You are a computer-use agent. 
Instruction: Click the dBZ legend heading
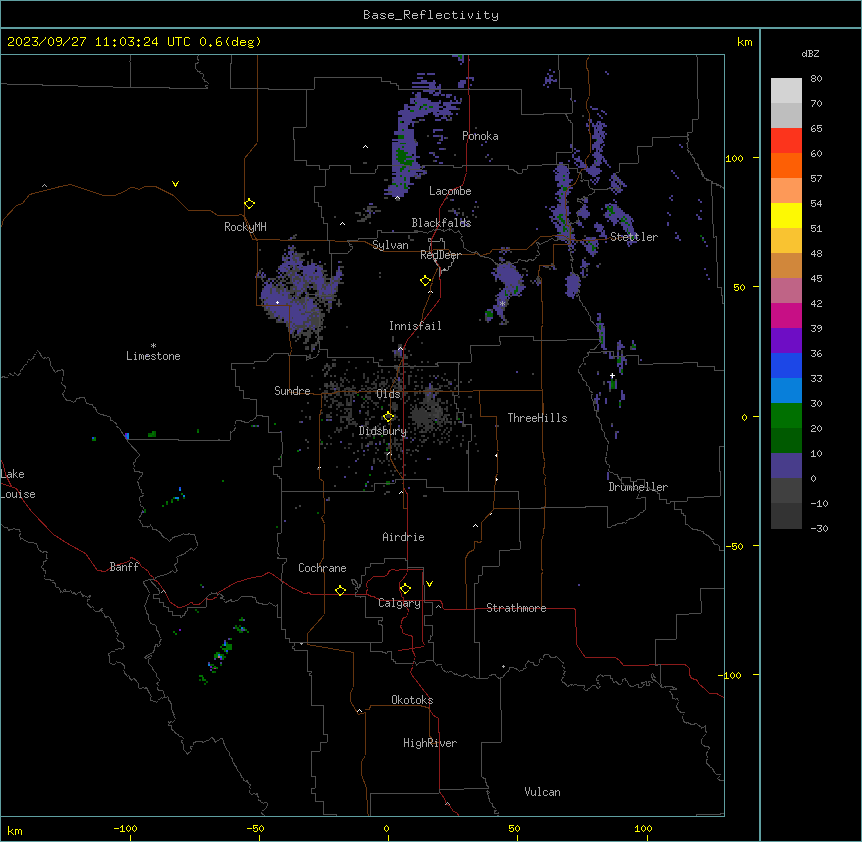(810, 53)
